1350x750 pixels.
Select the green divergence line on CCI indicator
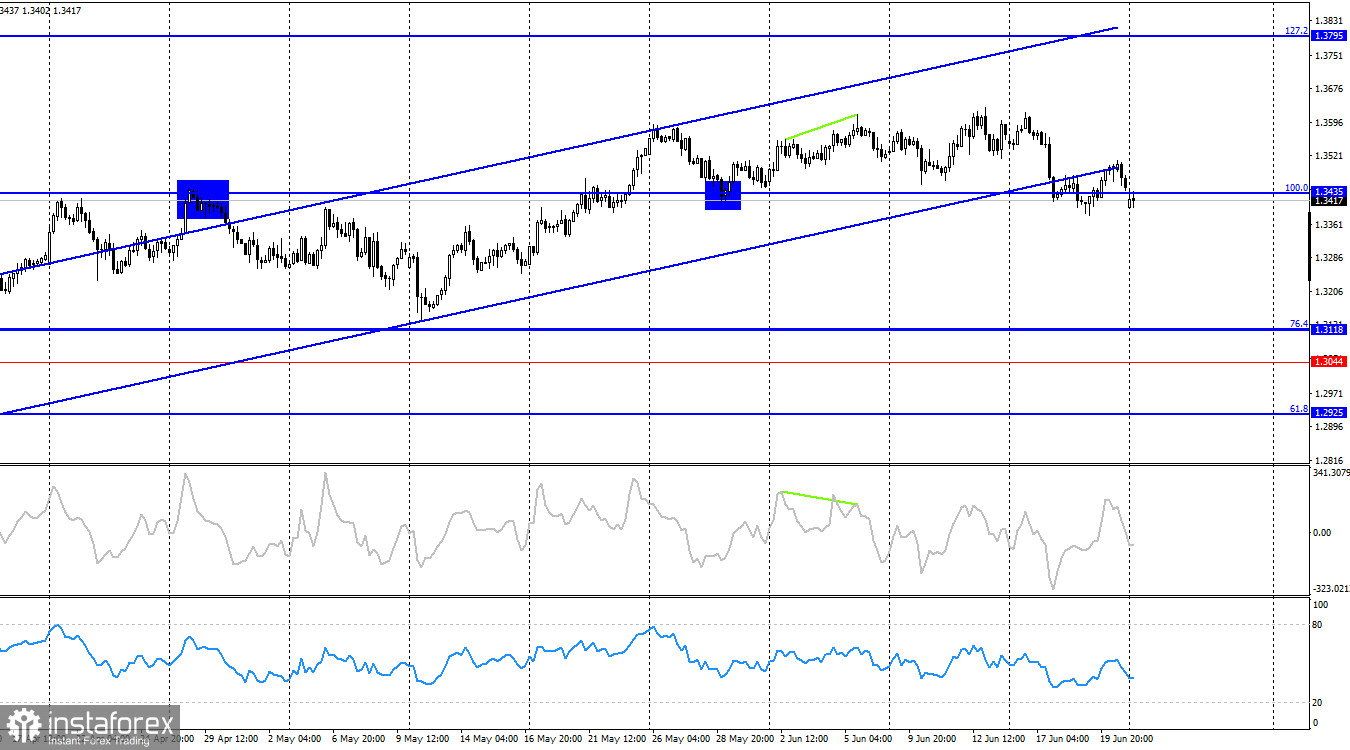[x=819, y=497]
